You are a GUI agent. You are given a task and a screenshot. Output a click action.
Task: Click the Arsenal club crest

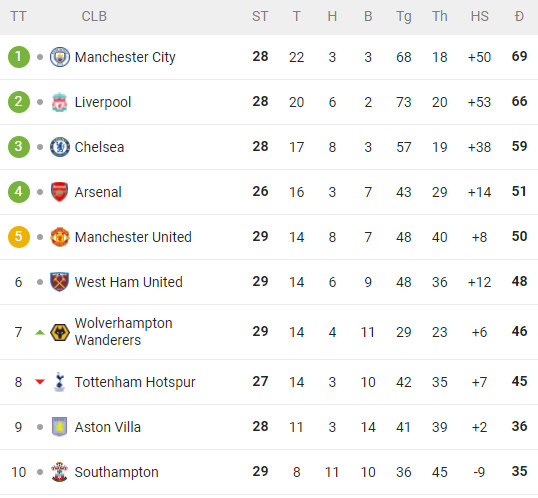[60, 192]
